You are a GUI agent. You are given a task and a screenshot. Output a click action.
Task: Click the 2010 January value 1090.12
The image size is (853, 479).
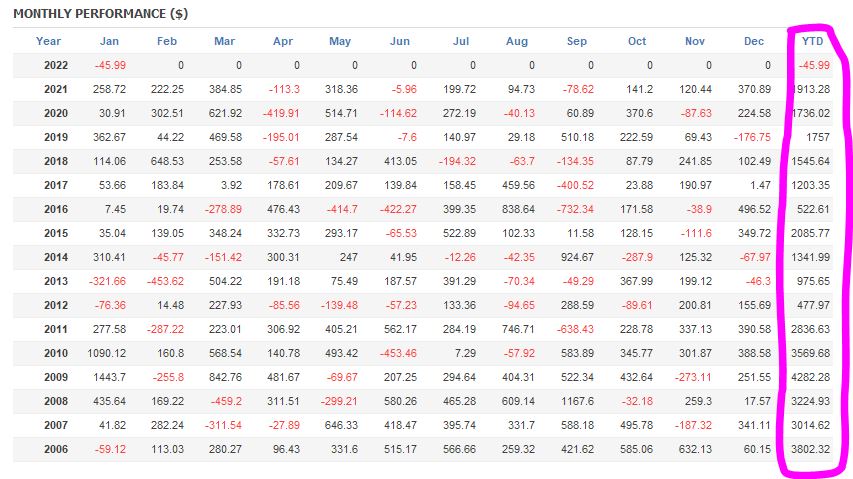(x=105, y=352)
